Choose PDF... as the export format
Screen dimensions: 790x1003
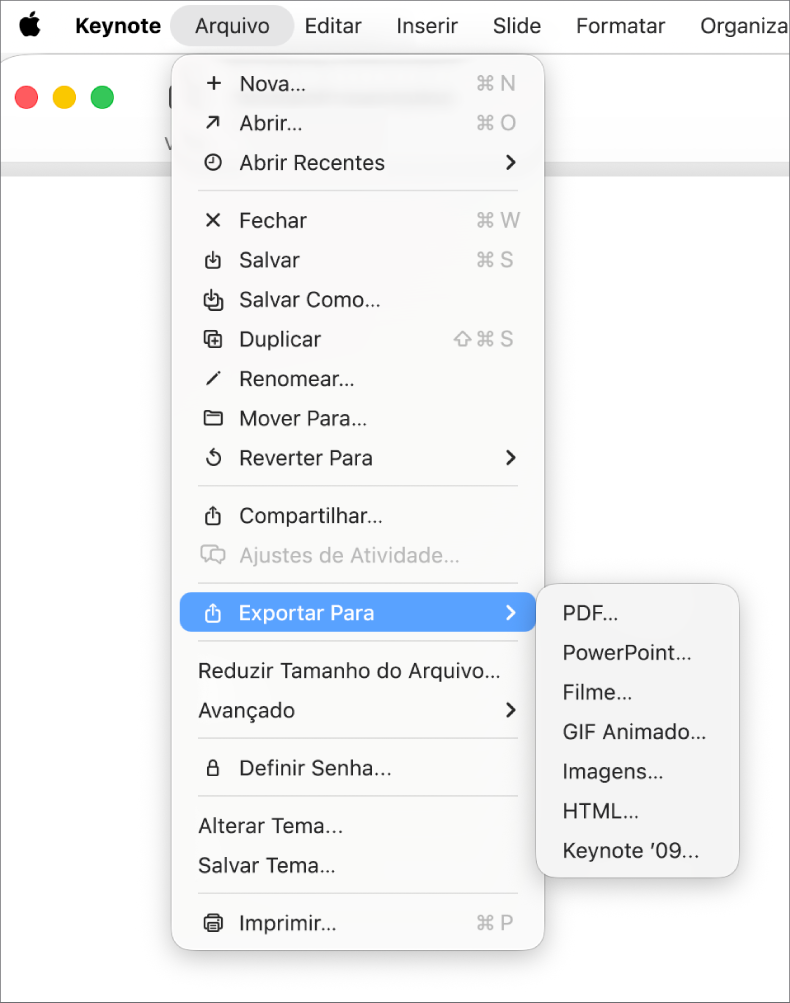590,613
